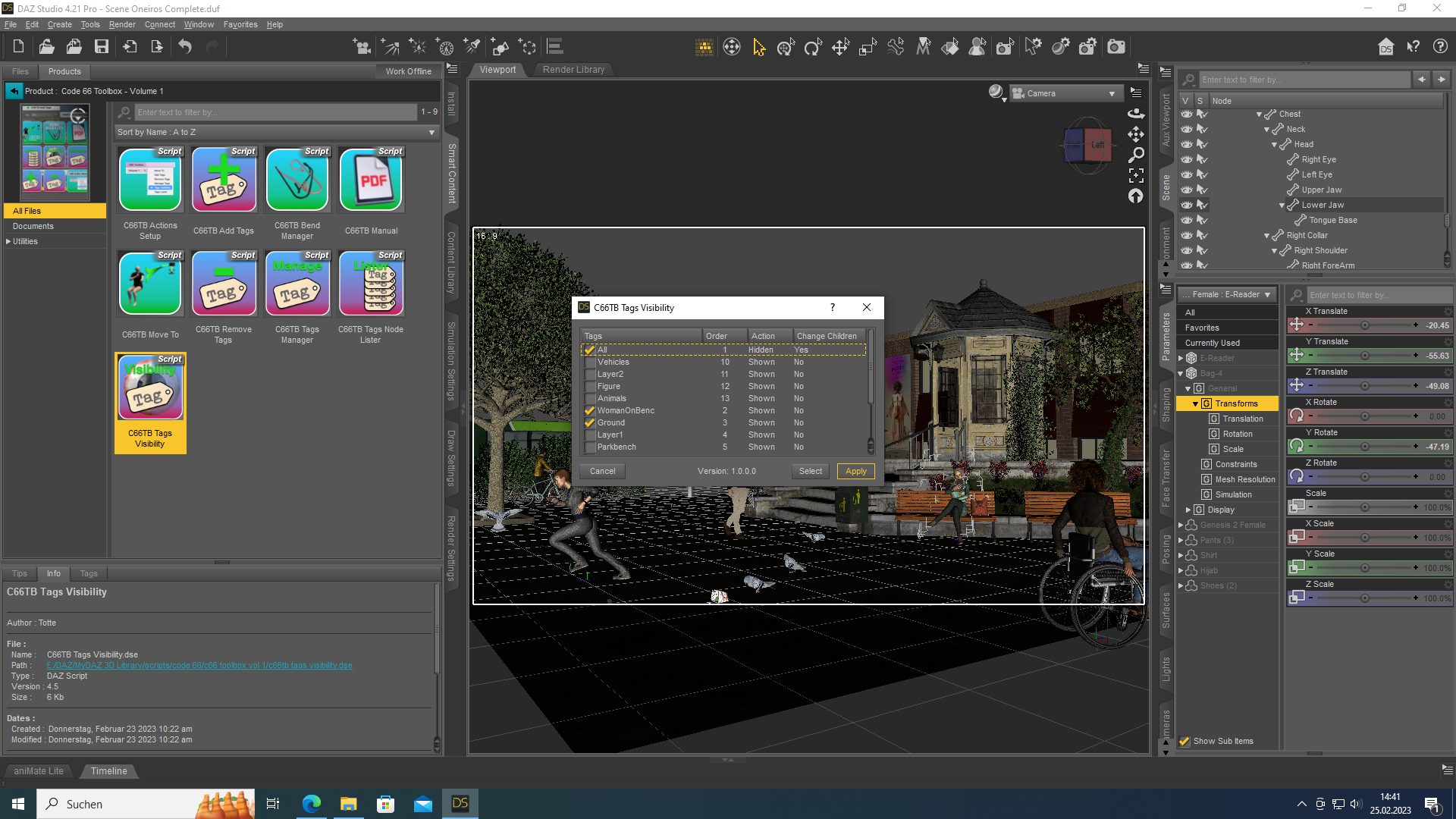This screenshot has width=1456, height=819.
Task: Open the C66TB Manual PDF icon
Action: [x=371, y=180]
